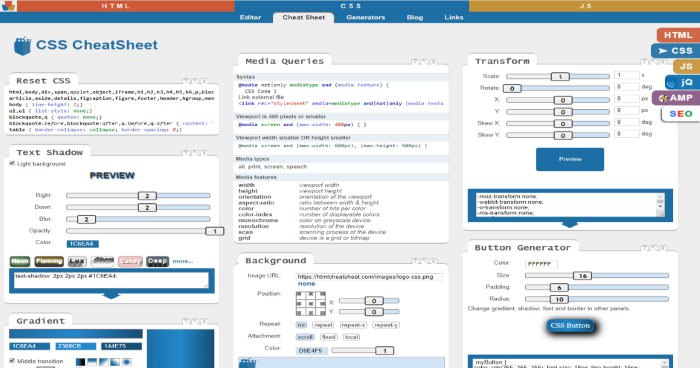The image size is (700, 368).
Task: Expand the transform code output arrow
Action: click(x=570, y=224)
